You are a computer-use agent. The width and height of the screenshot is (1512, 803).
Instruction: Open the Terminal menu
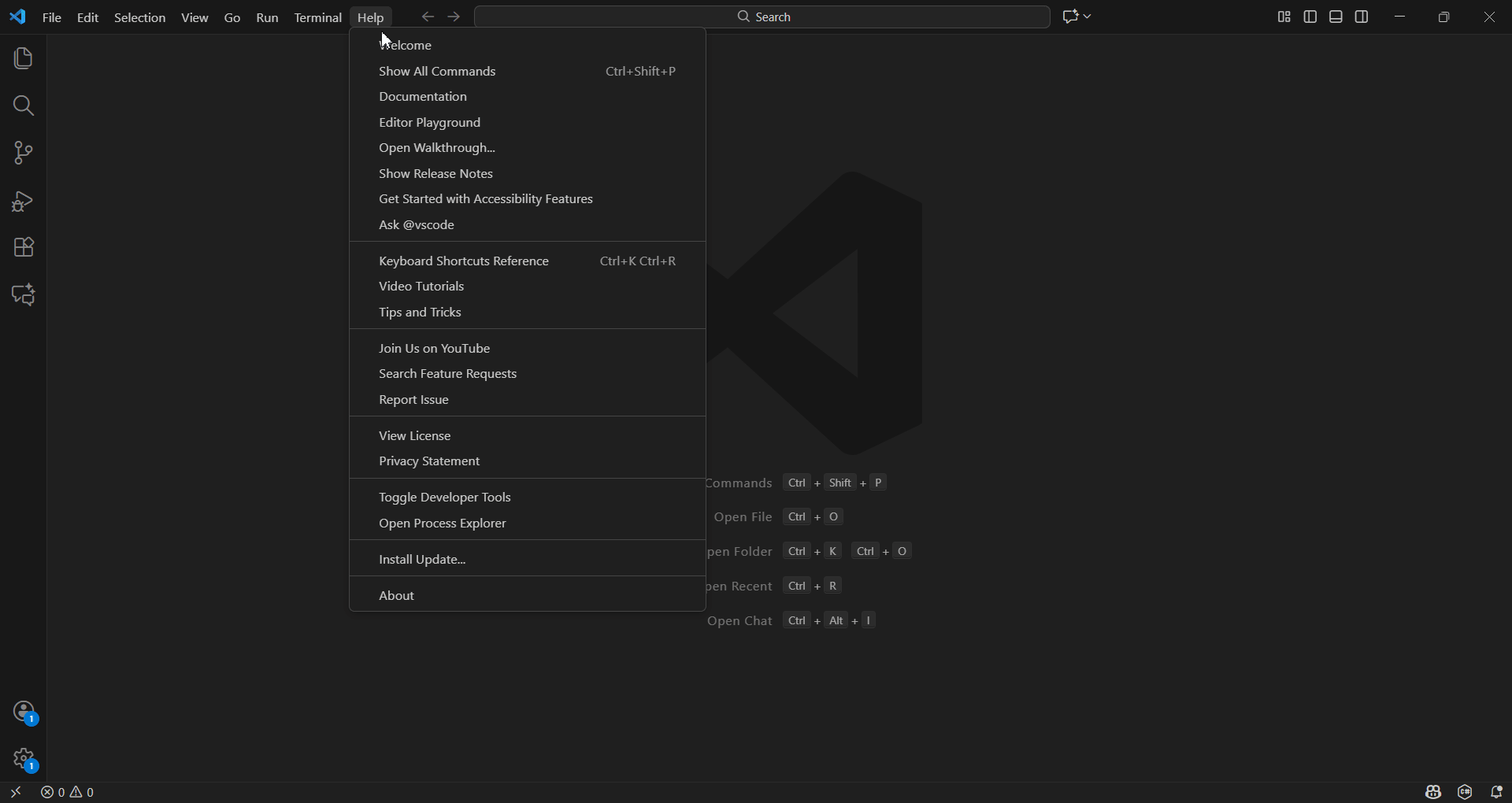point(318,17)
